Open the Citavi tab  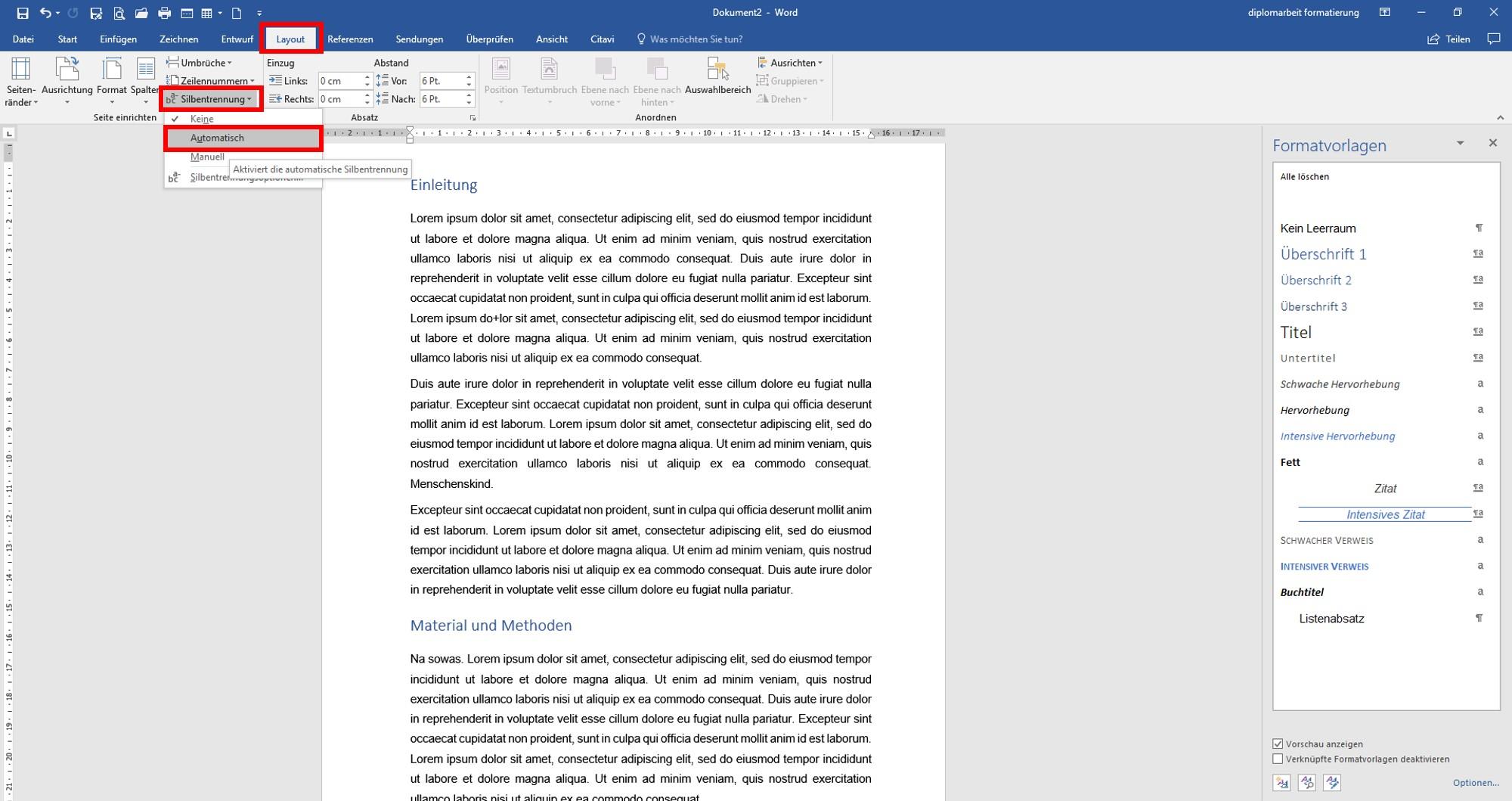(x=602, y=39)
